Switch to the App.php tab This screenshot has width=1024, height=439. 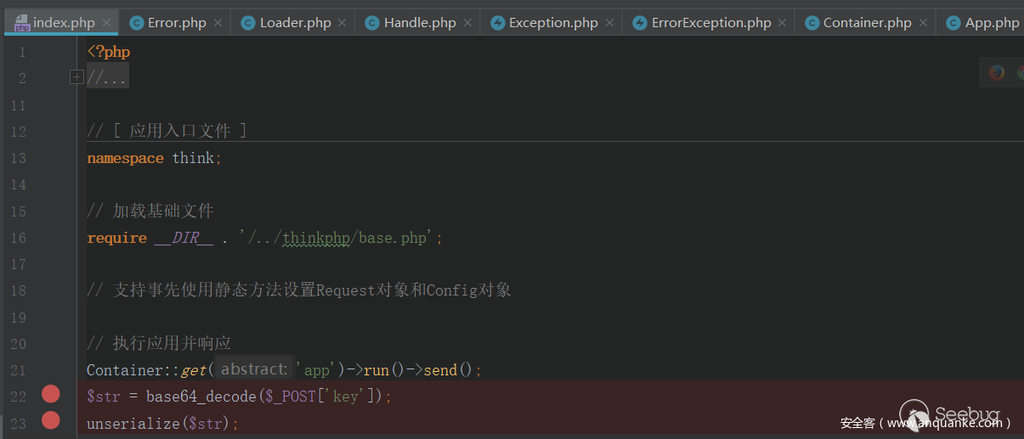pyautogui.click(x=991, y=22)
